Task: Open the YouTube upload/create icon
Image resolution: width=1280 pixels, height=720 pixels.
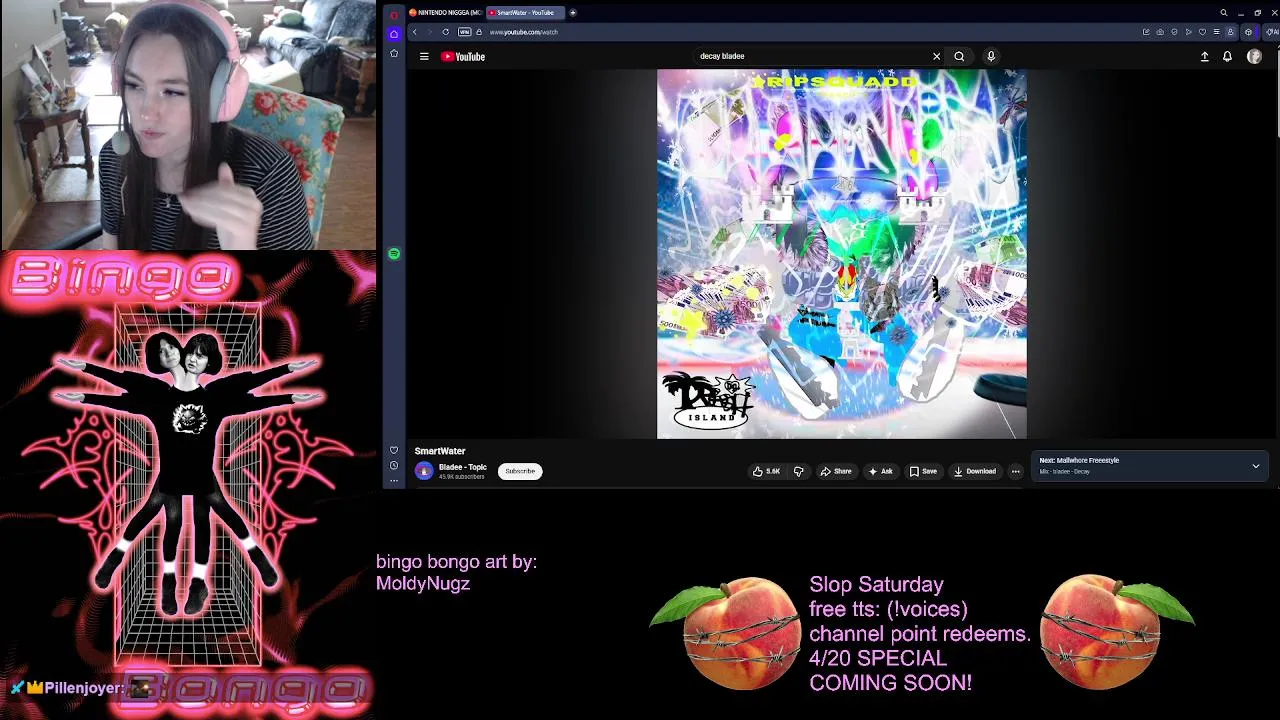Action: 1204,57
